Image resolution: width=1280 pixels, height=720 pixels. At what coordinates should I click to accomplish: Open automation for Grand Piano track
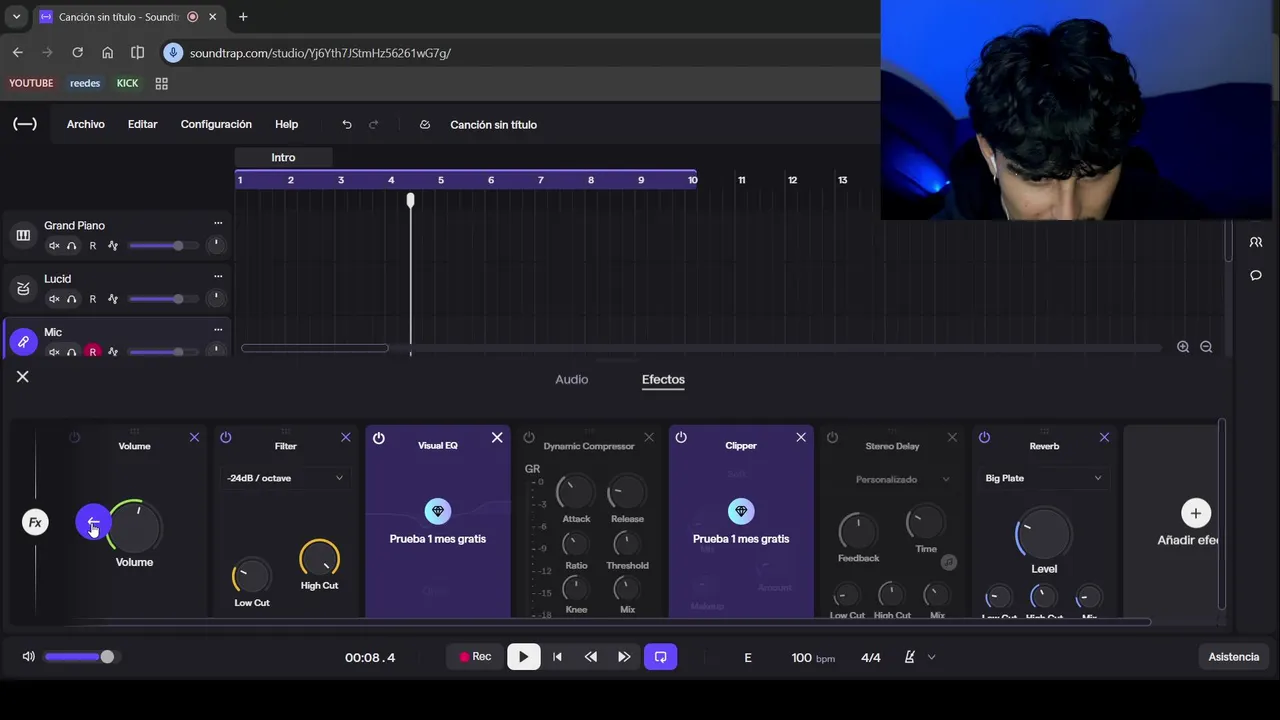click(x=113, y=246)
